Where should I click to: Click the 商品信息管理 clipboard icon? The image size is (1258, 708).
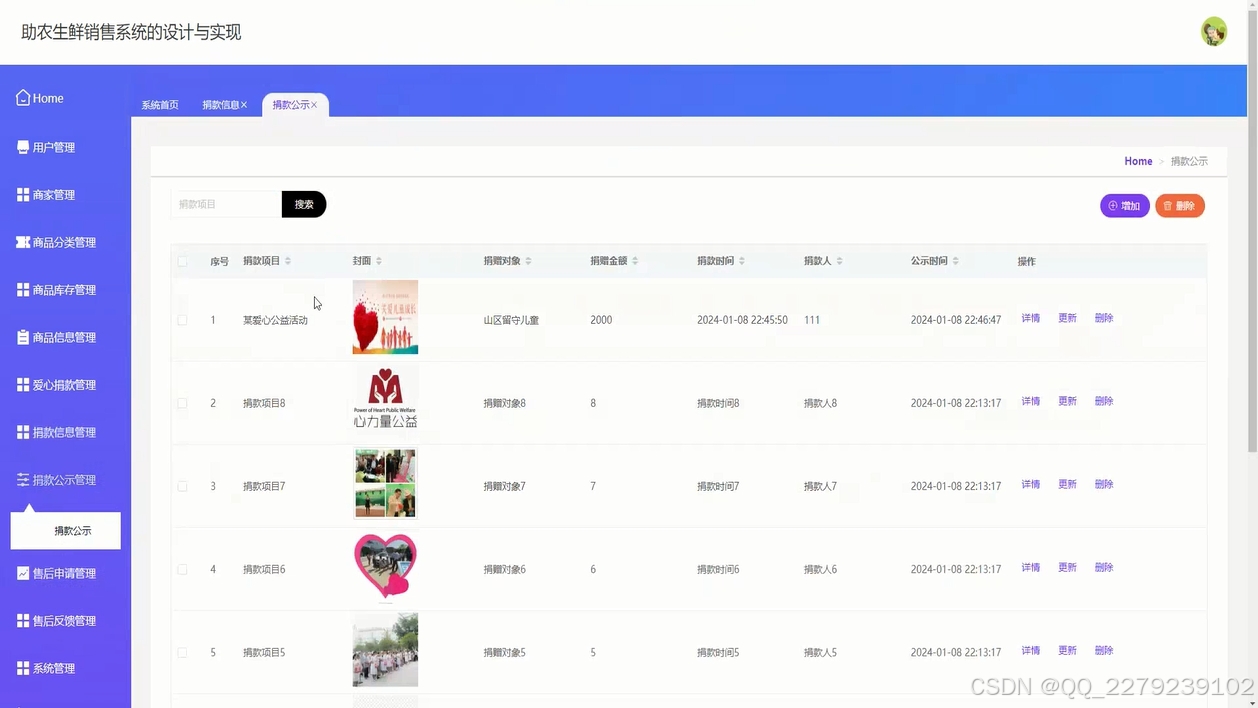(23, 337)
